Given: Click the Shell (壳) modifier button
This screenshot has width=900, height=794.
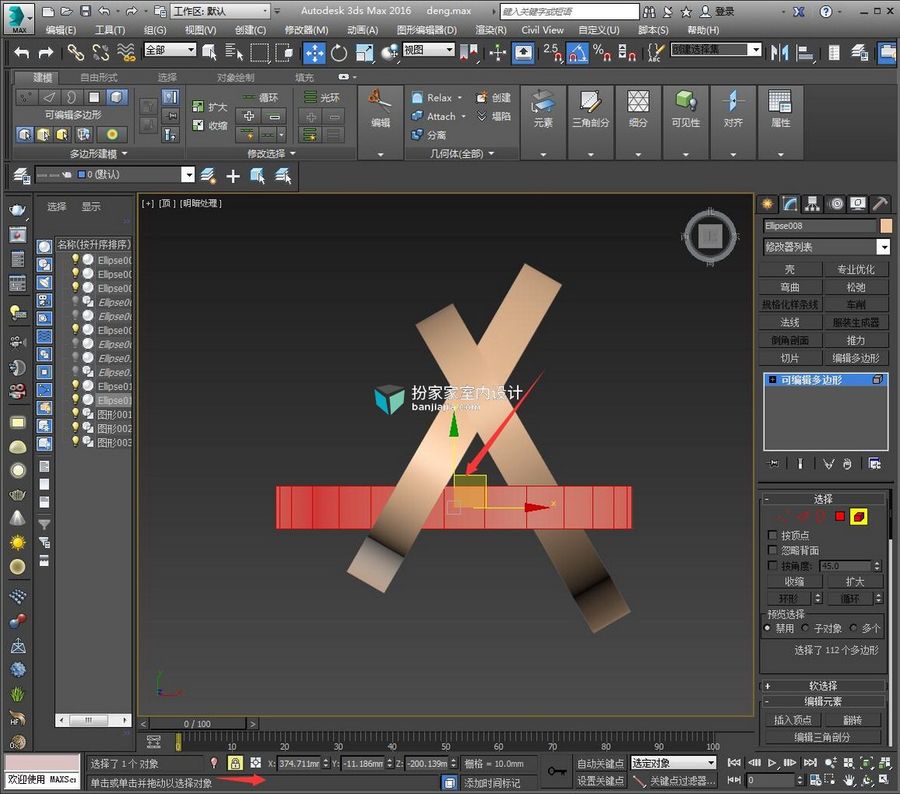Looking at the screenshot, I should click(x=789, y=269).
